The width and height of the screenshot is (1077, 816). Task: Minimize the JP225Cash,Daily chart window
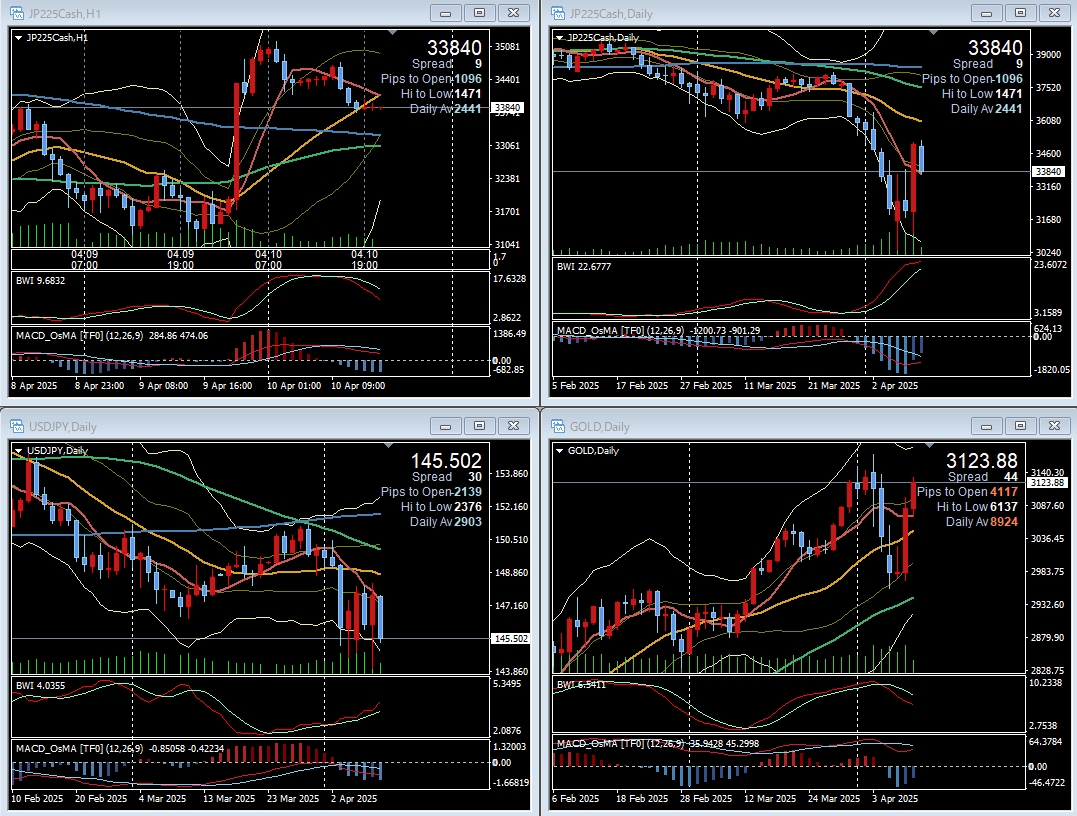tap(986, 13)
